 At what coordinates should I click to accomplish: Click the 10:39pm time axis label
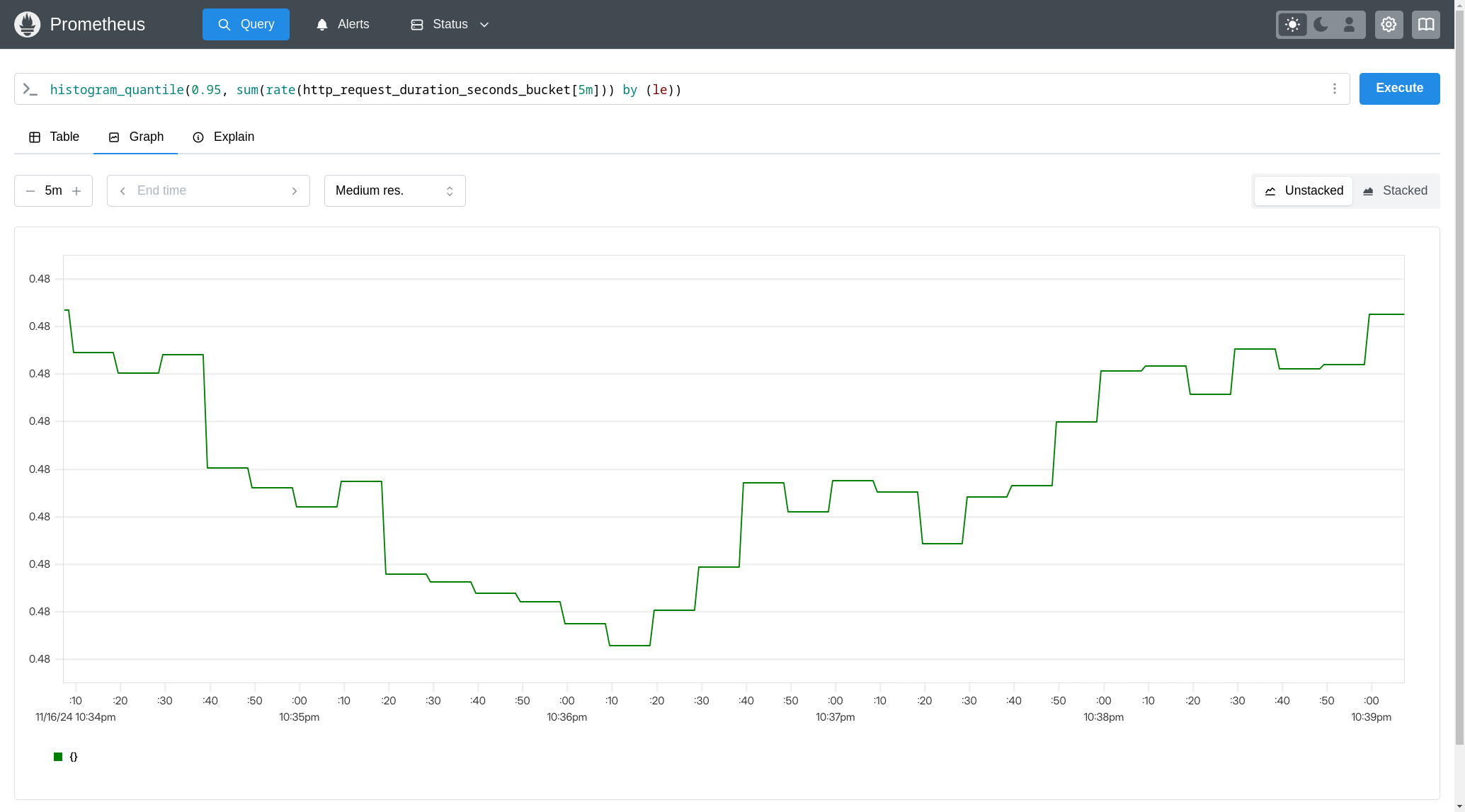1372,717
